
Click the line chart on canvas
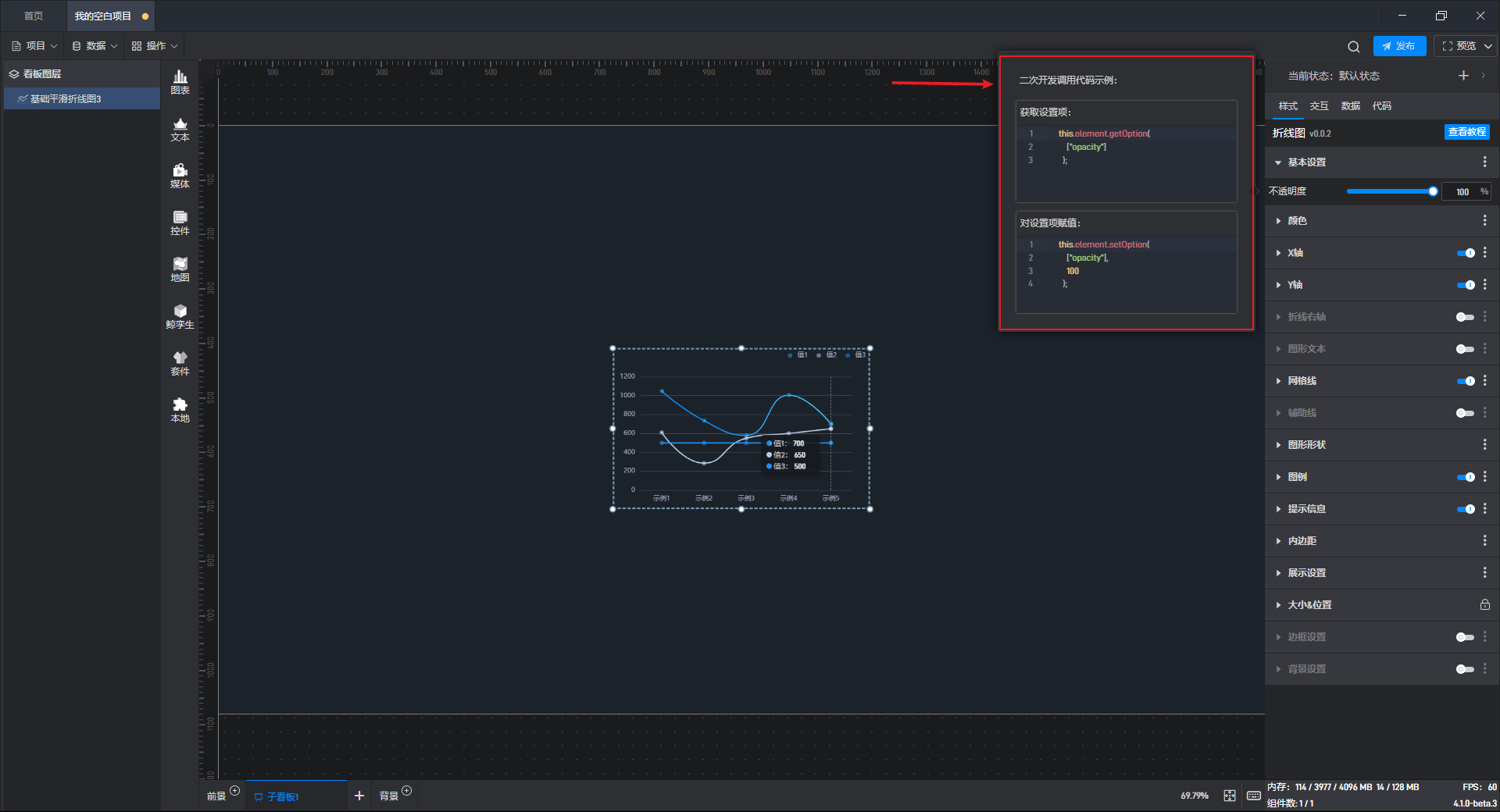[x=741, y=429]
